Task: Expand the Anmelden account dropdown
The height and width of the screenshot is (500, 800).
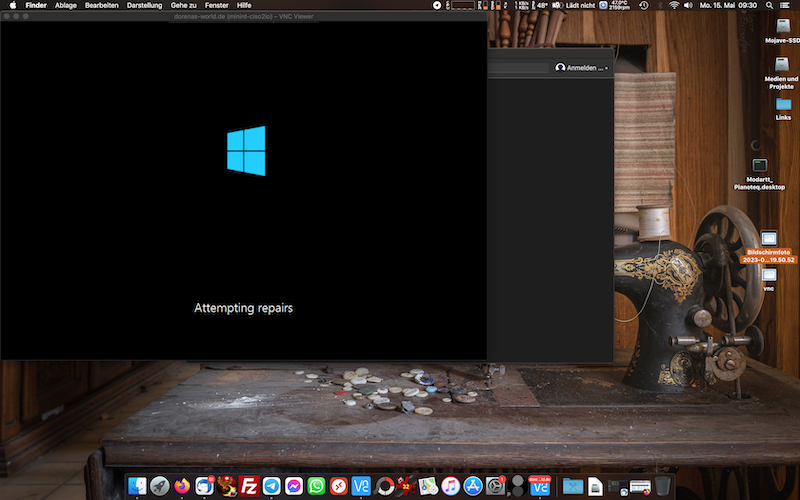Action: coord(581,68)
